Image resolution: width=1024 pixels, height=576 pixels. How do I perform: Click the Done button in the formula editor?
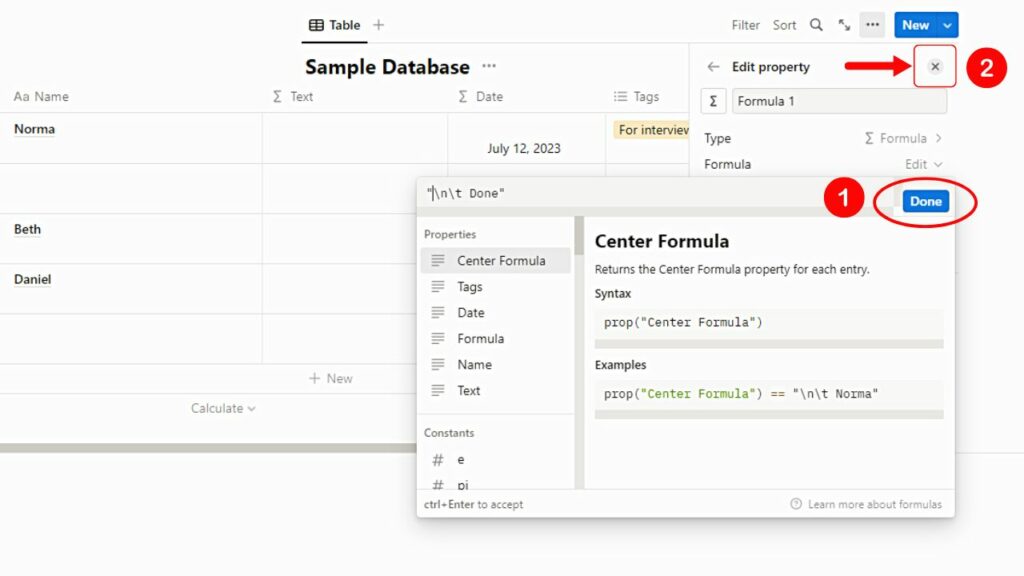924,200
